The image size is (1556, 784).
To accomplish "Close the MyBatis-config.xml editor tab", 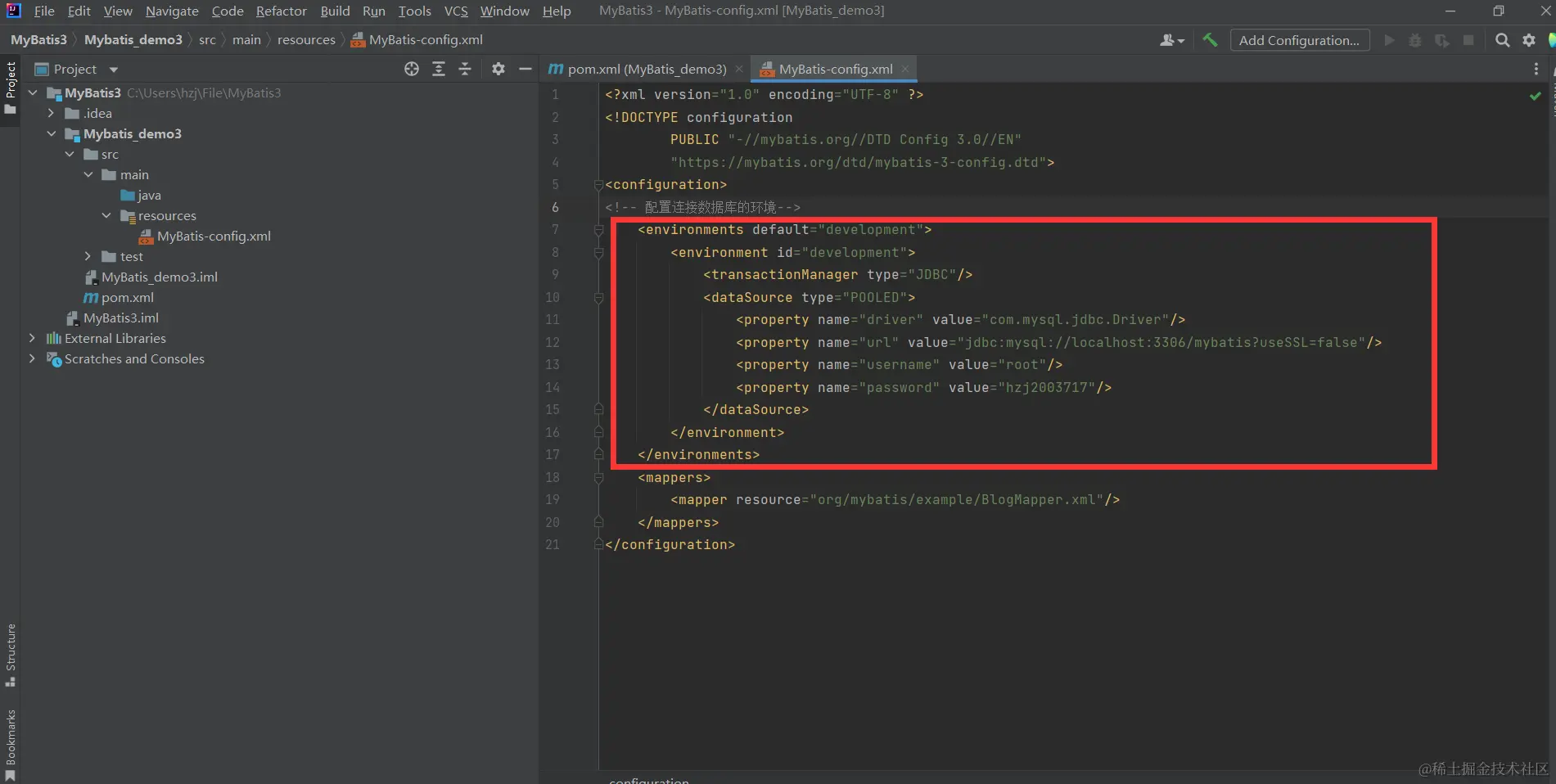I will (x=904, y=70).
